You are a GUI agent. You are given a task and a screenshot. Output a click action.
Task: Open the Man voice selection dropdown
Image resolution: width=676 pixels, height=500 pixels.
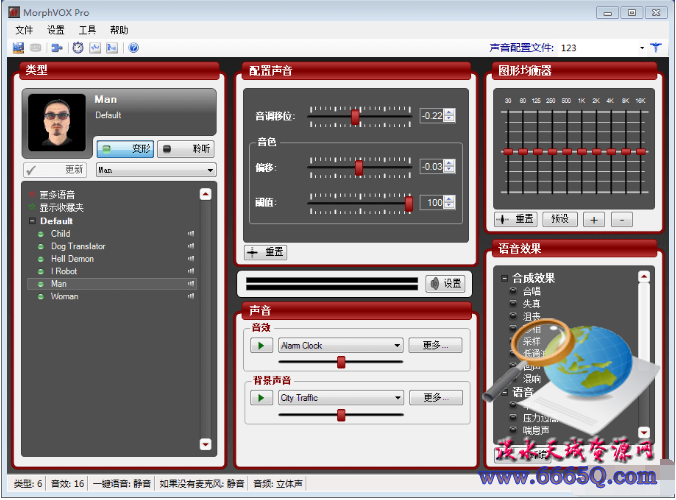coord(210,170)
